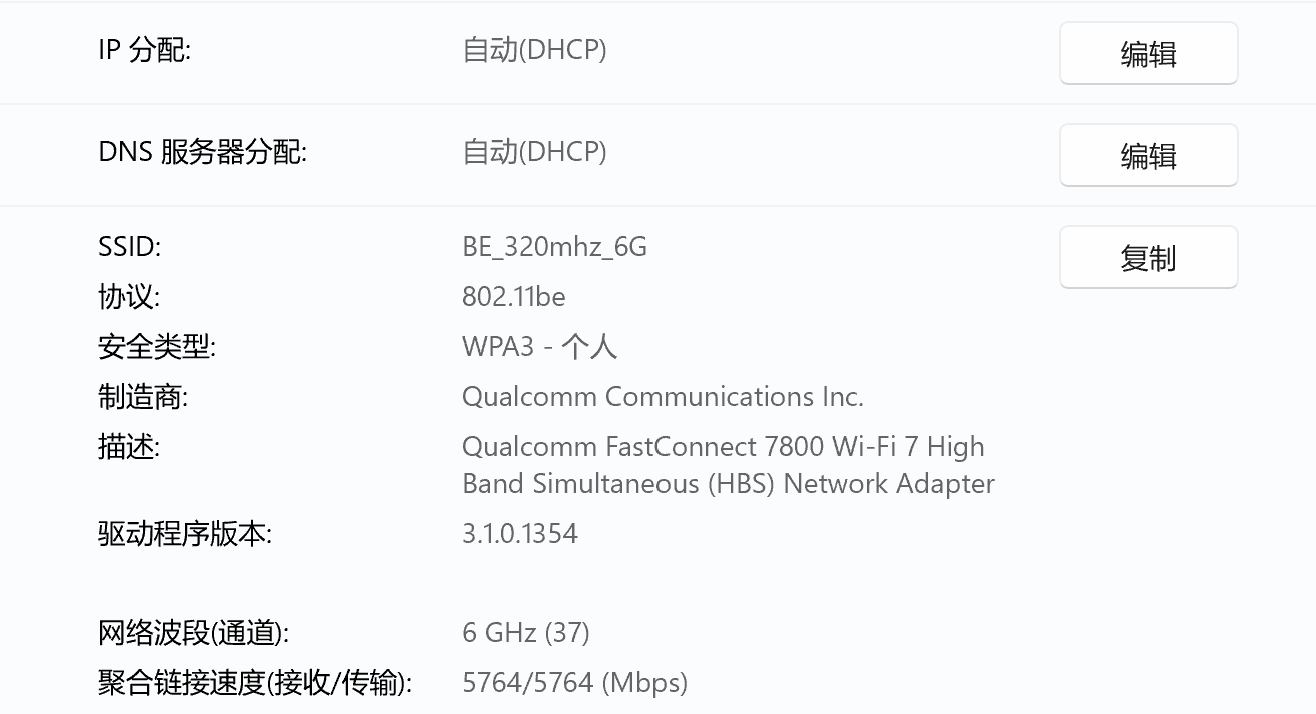Image resolution: width=1316 pixels, height=714 pixels.
Task: Click the WPA3 - 个人 security value
Action: [539, 347]
